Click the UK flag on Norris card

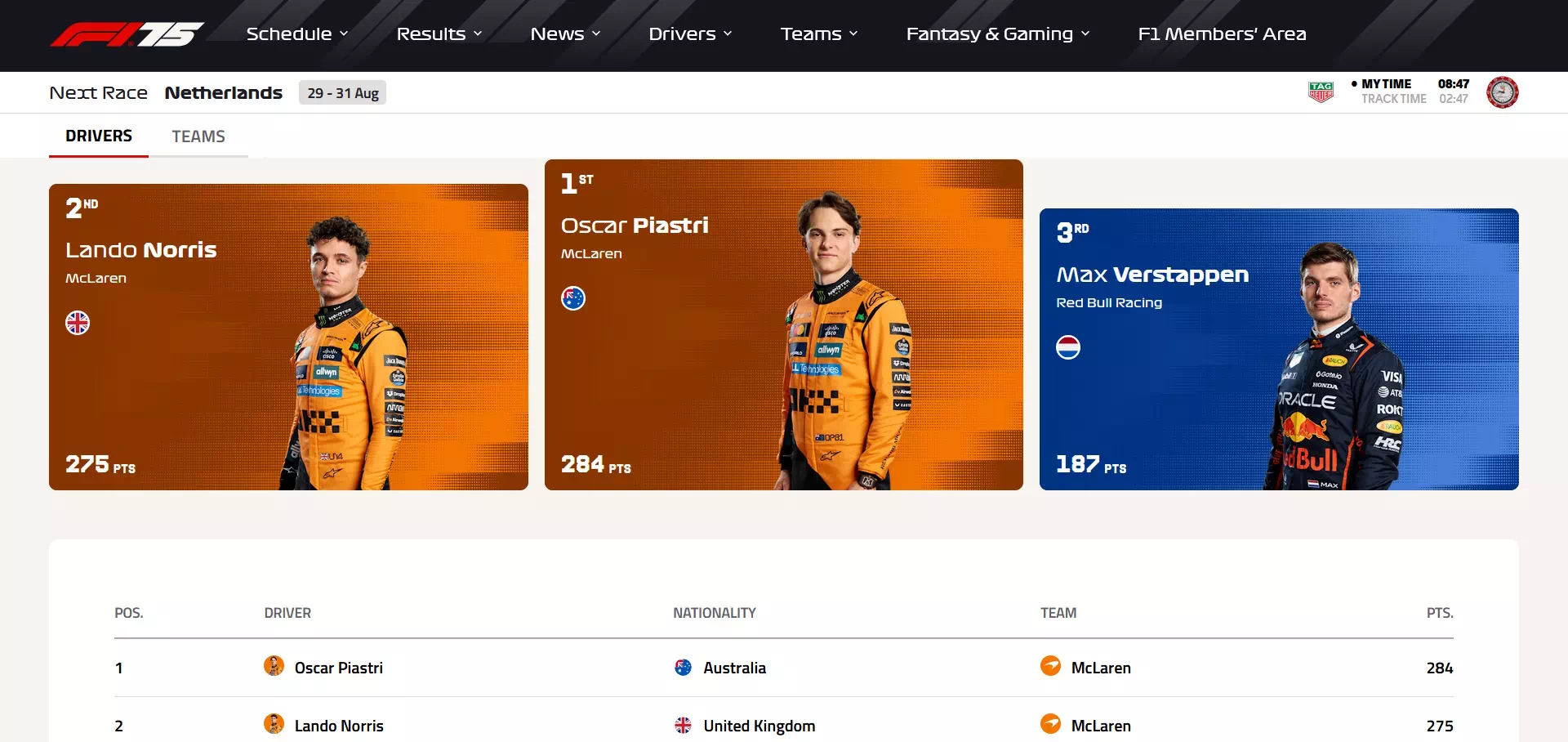(78, 323)
